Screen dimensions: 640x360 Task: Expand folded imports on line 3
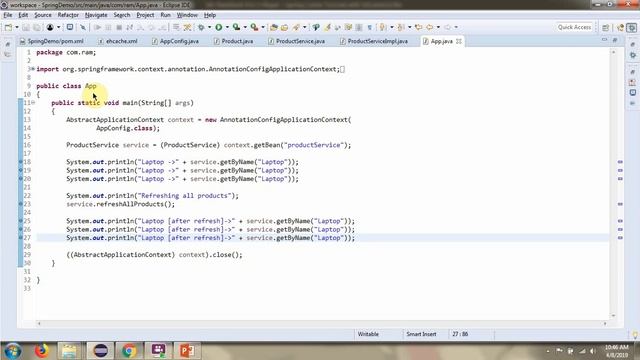(33, 69)
